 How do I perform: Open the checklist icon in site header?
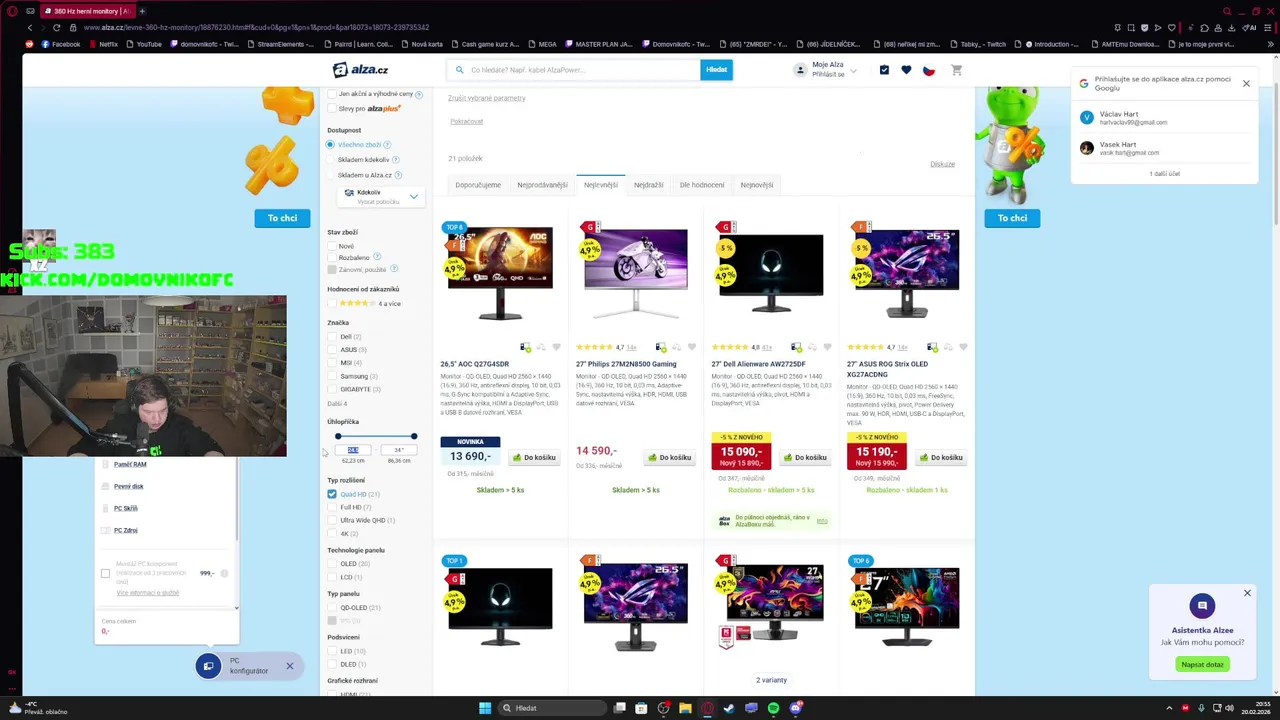coord(884,70)
